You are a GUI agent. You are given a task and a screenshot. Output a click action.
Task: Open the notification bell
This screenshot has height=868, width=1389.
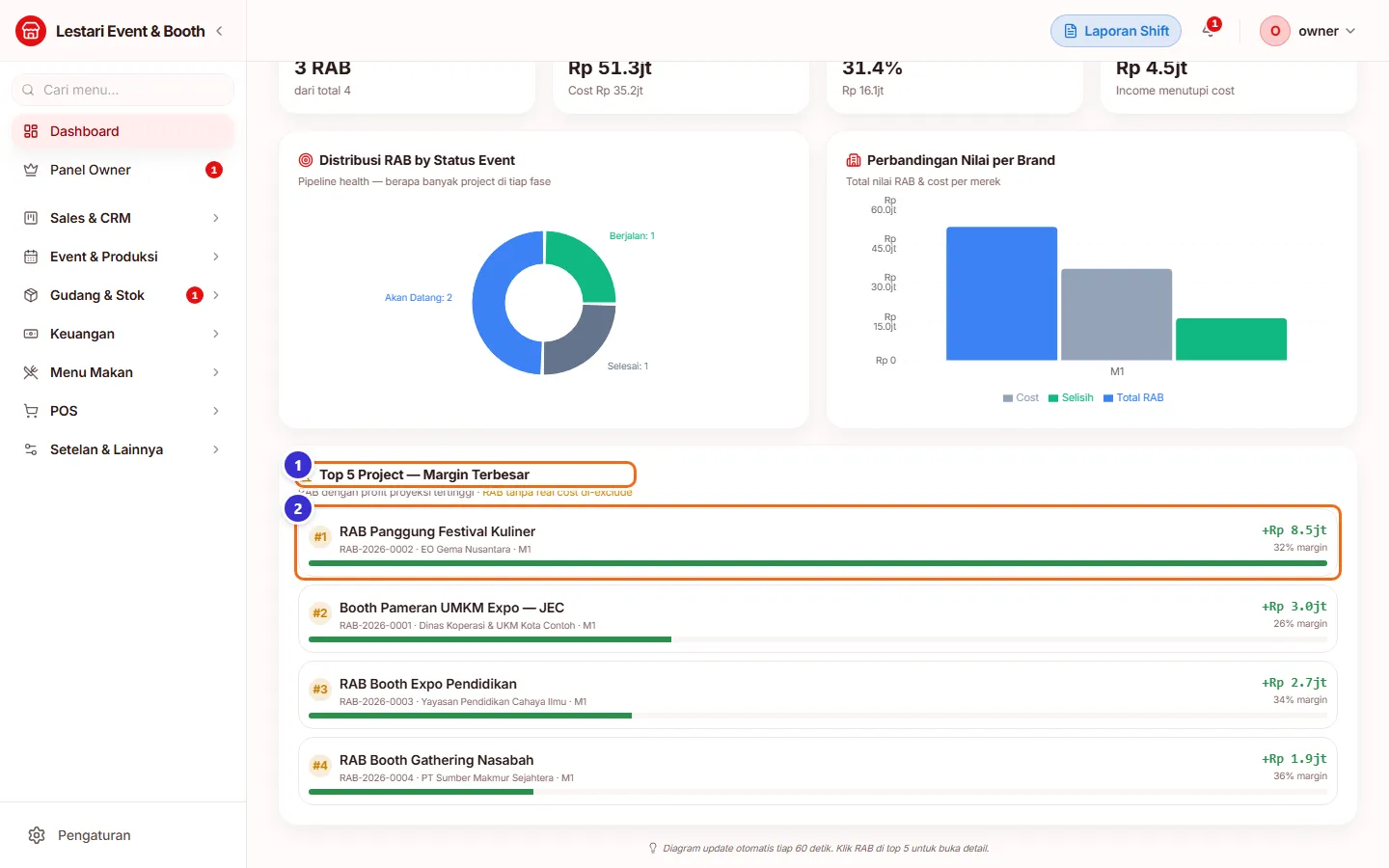tap(1209, 31)
